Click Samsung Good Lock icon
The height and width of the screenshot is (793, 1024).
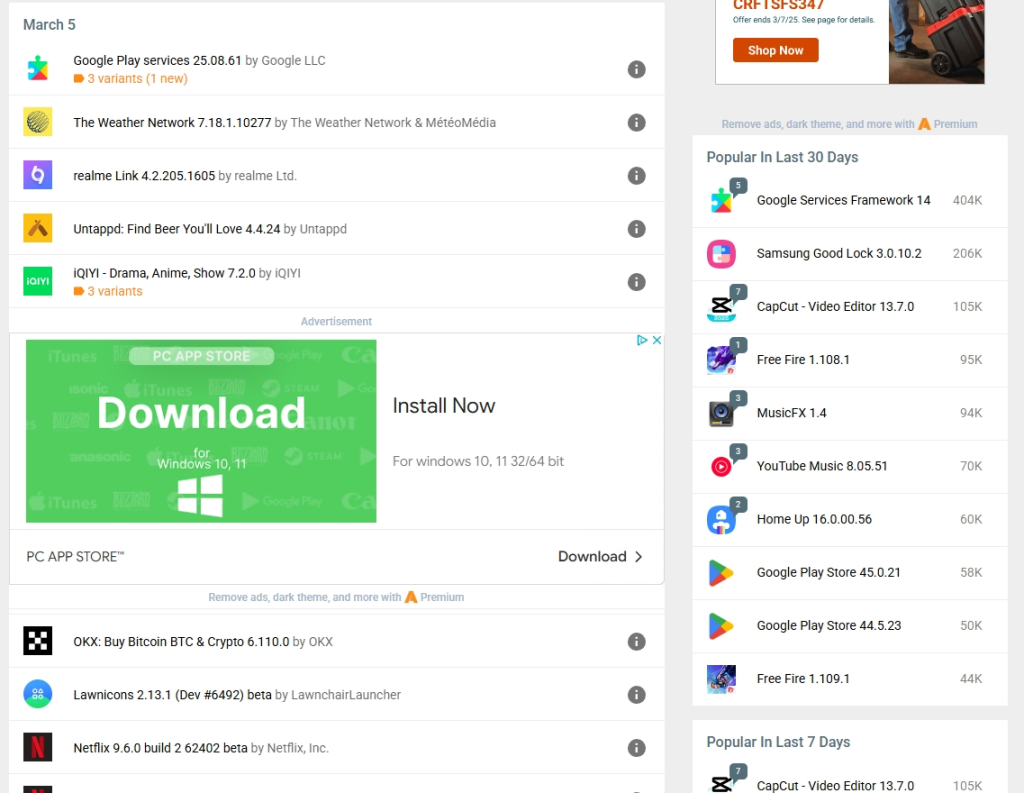722,254
